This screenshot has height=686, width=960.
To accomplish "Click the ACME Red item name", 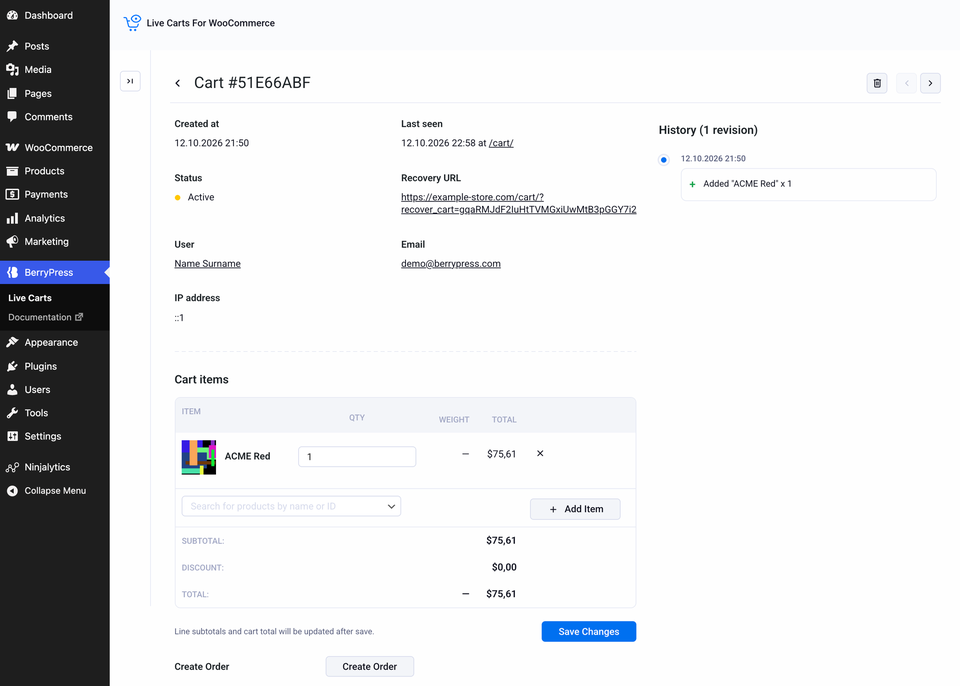I will [247, 456].
